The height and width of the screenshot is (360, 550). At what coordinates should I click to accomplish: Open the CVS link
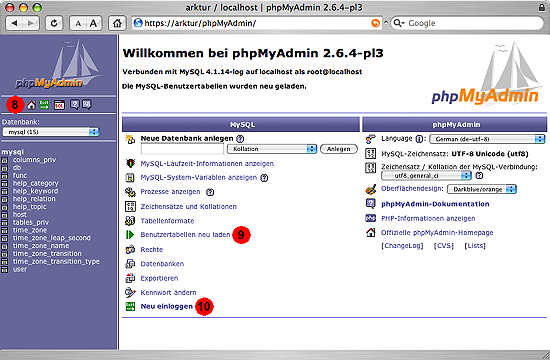pos(444,246)
